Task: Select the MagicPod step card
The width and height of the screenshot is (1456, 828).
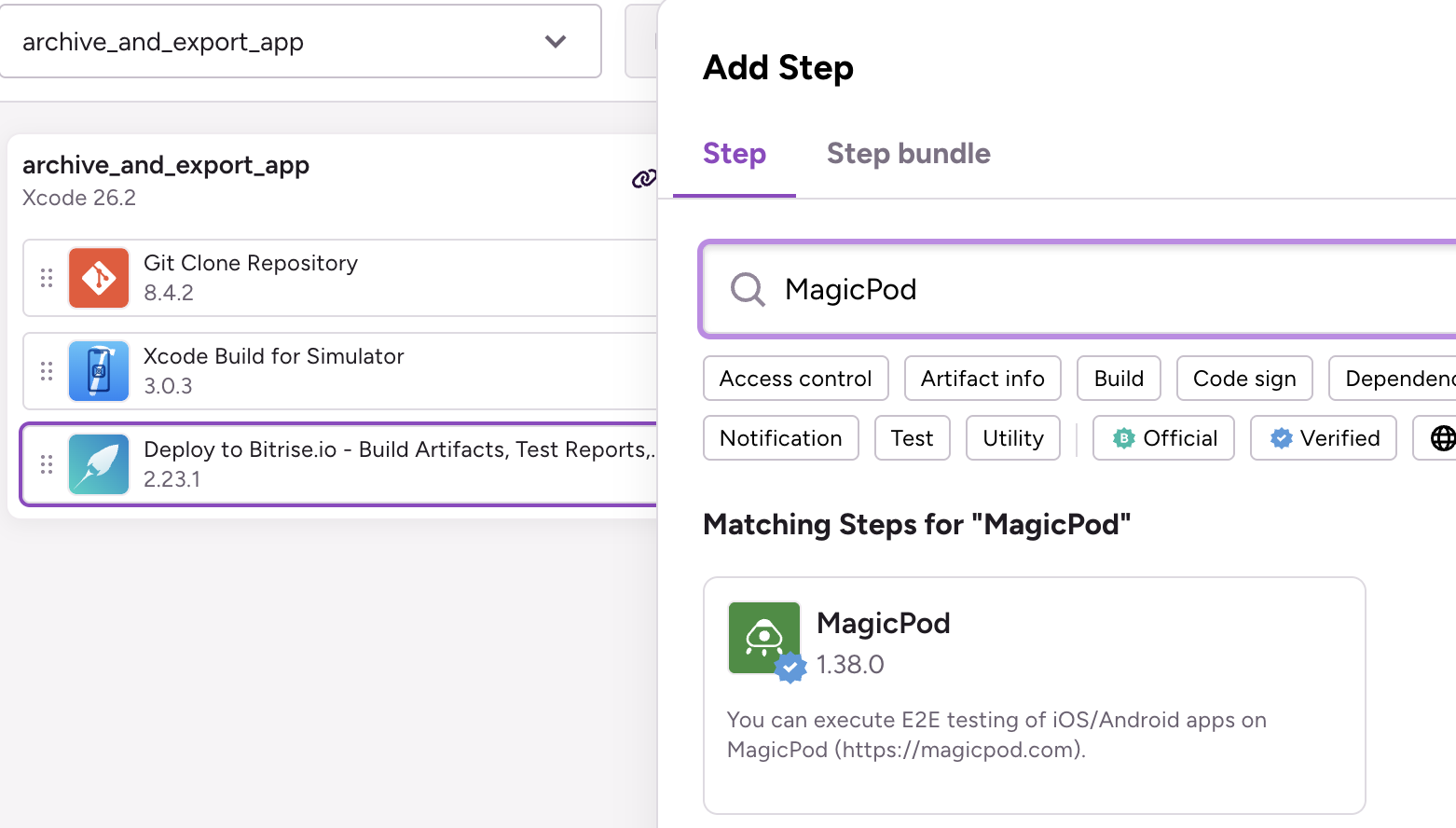Action: click(x=1035, y=696)
